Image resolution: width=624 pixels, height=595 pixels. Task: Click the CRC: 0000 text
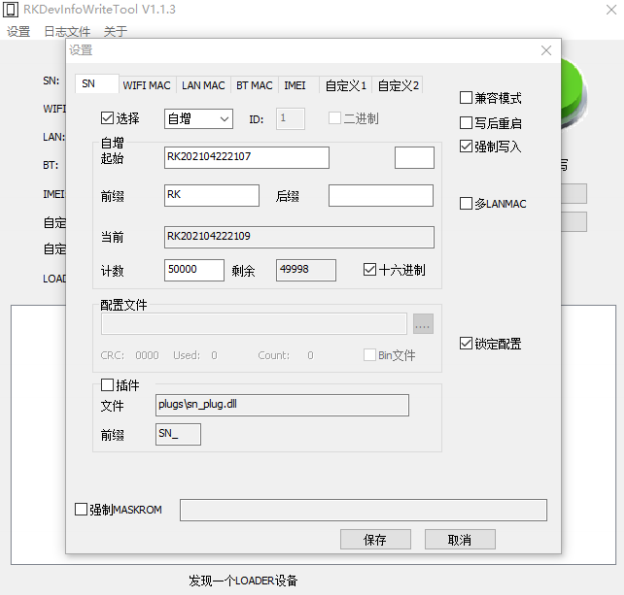129,355
